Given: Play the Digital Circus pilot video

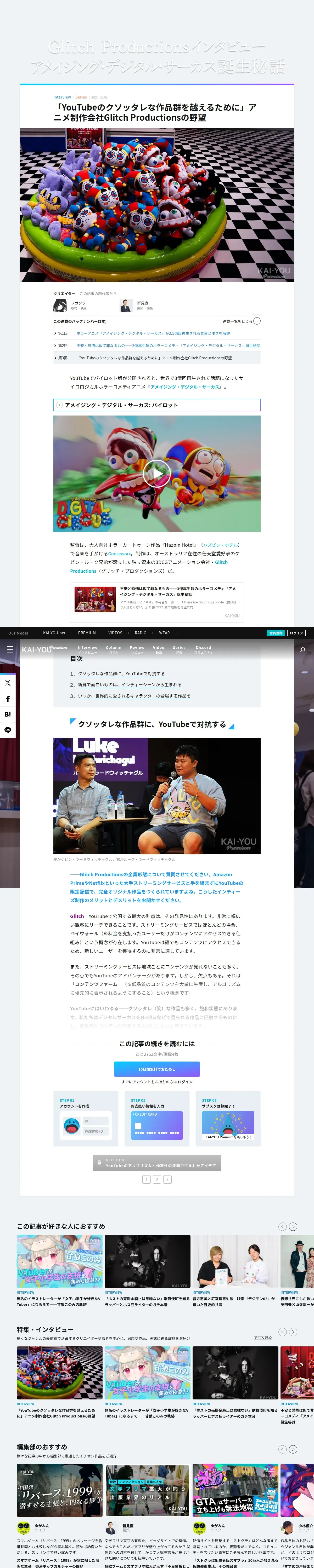Looking at the screenshot, I should click(x=157, y=473).
